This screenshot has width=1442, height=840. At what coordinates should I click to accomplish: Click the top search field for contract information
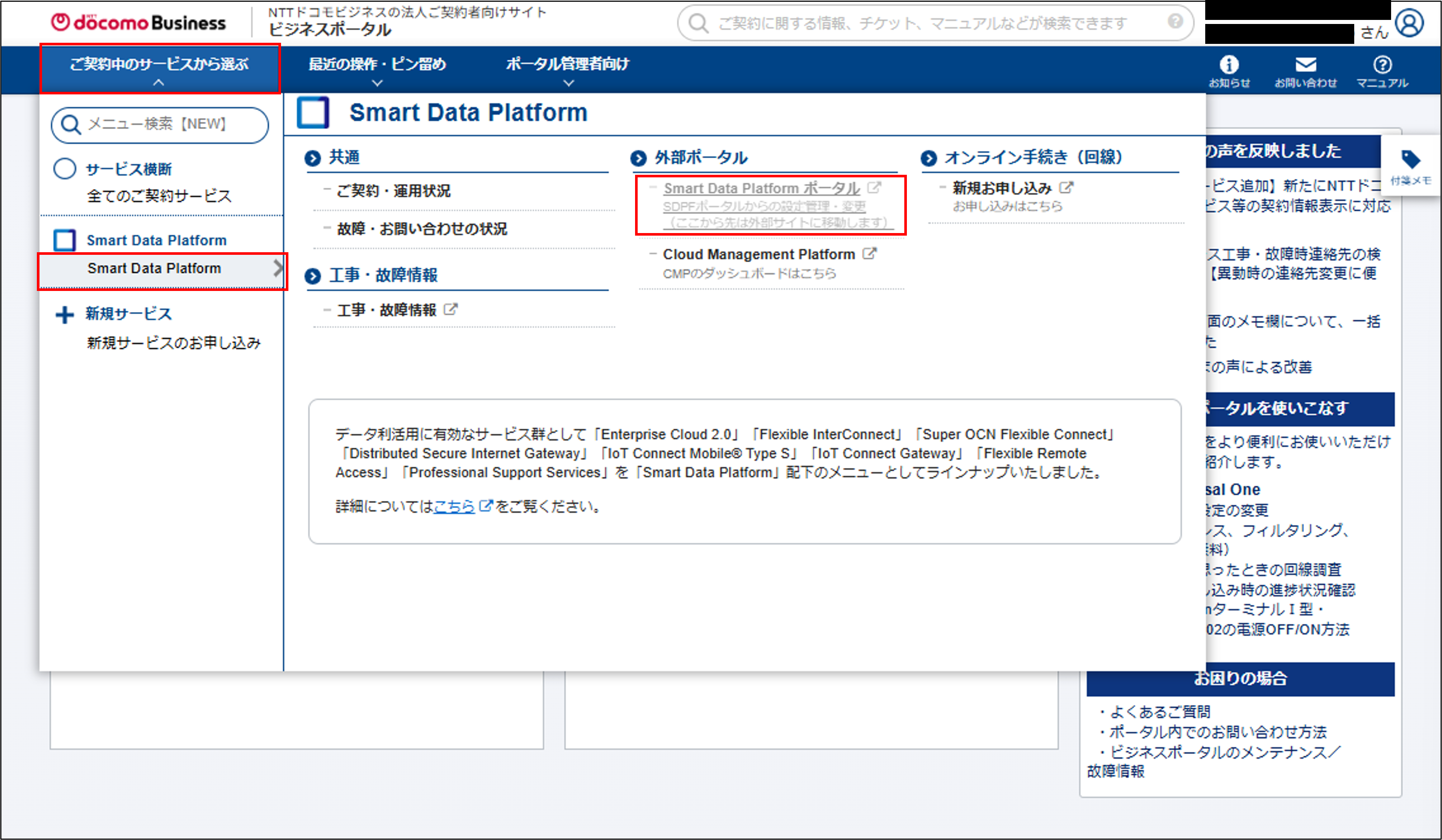coord(935,23)
